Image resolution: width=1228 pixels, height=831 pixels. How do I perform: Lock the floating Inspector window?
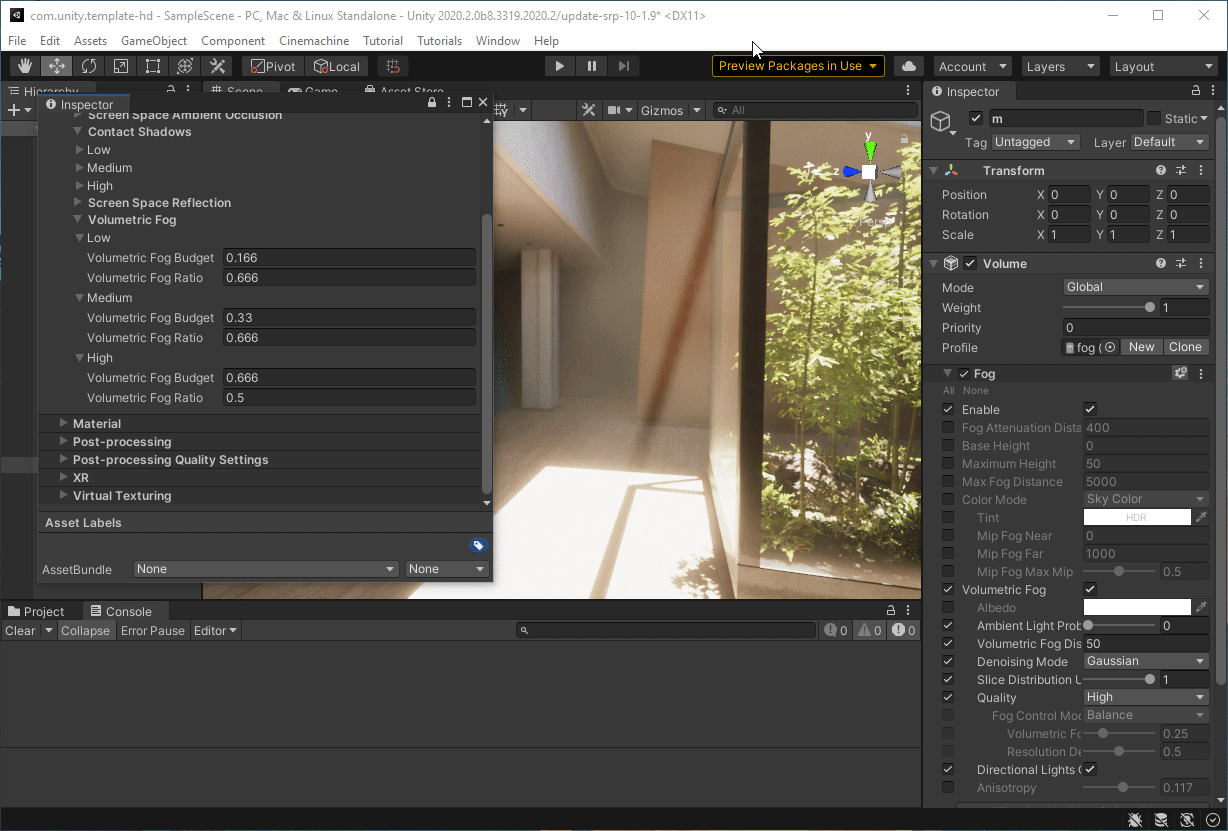[x=432, y=103]
